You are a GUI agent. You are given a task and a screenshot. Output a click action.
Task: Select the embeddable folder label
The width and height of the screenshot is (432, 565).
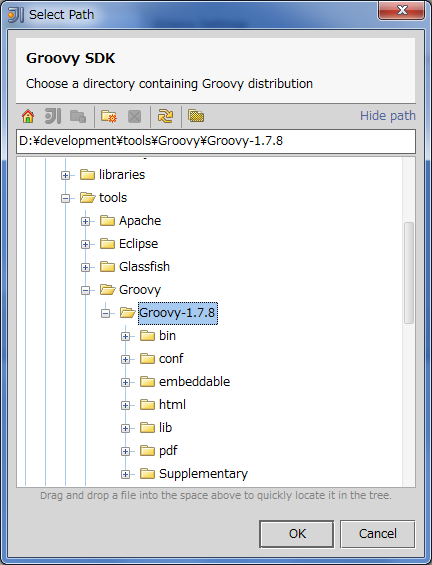[194, 382]
